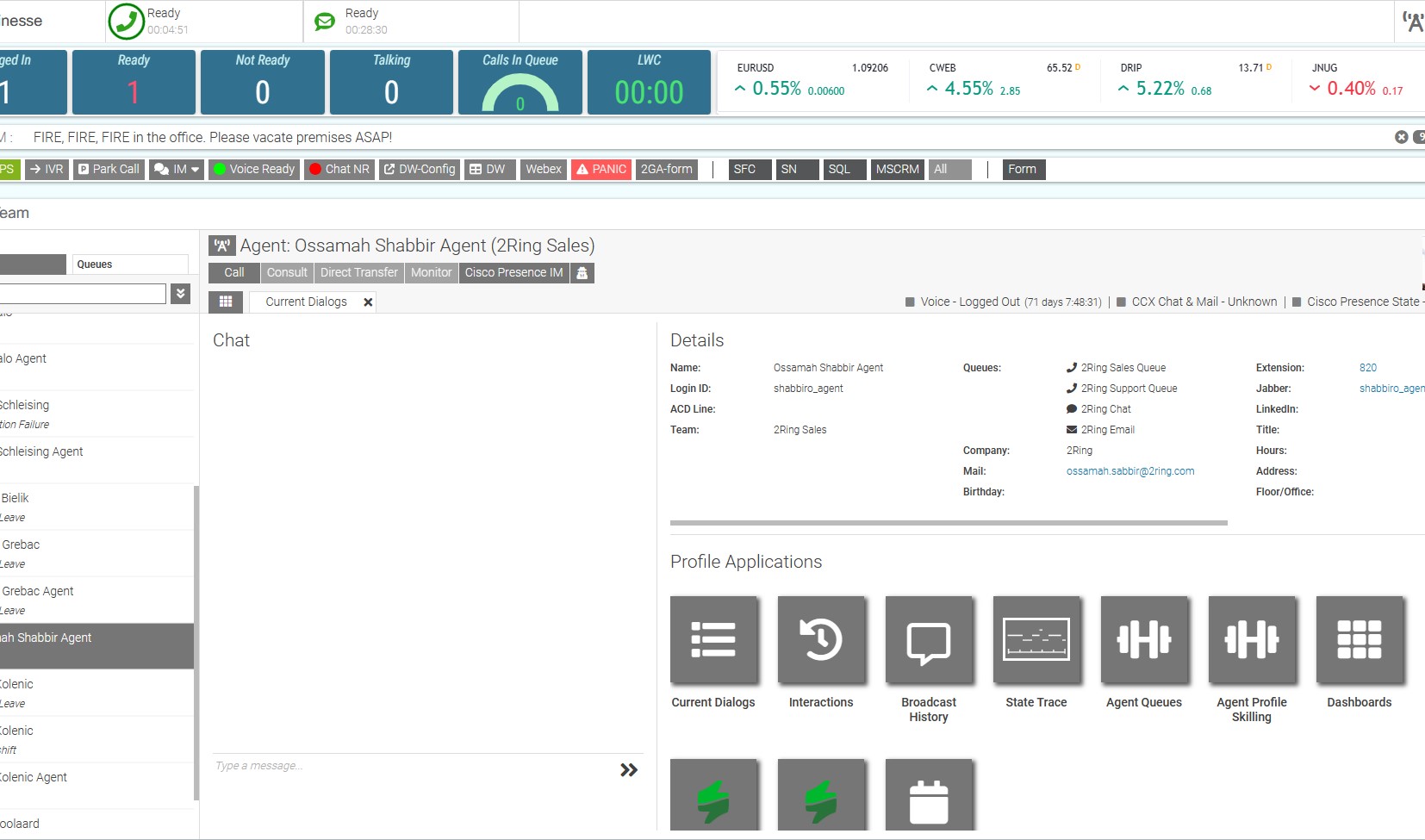The width and height of the screenshot is (1425, 840).
Task: Expand the IM dropdown menu
Action: click(x=177, y=169)
